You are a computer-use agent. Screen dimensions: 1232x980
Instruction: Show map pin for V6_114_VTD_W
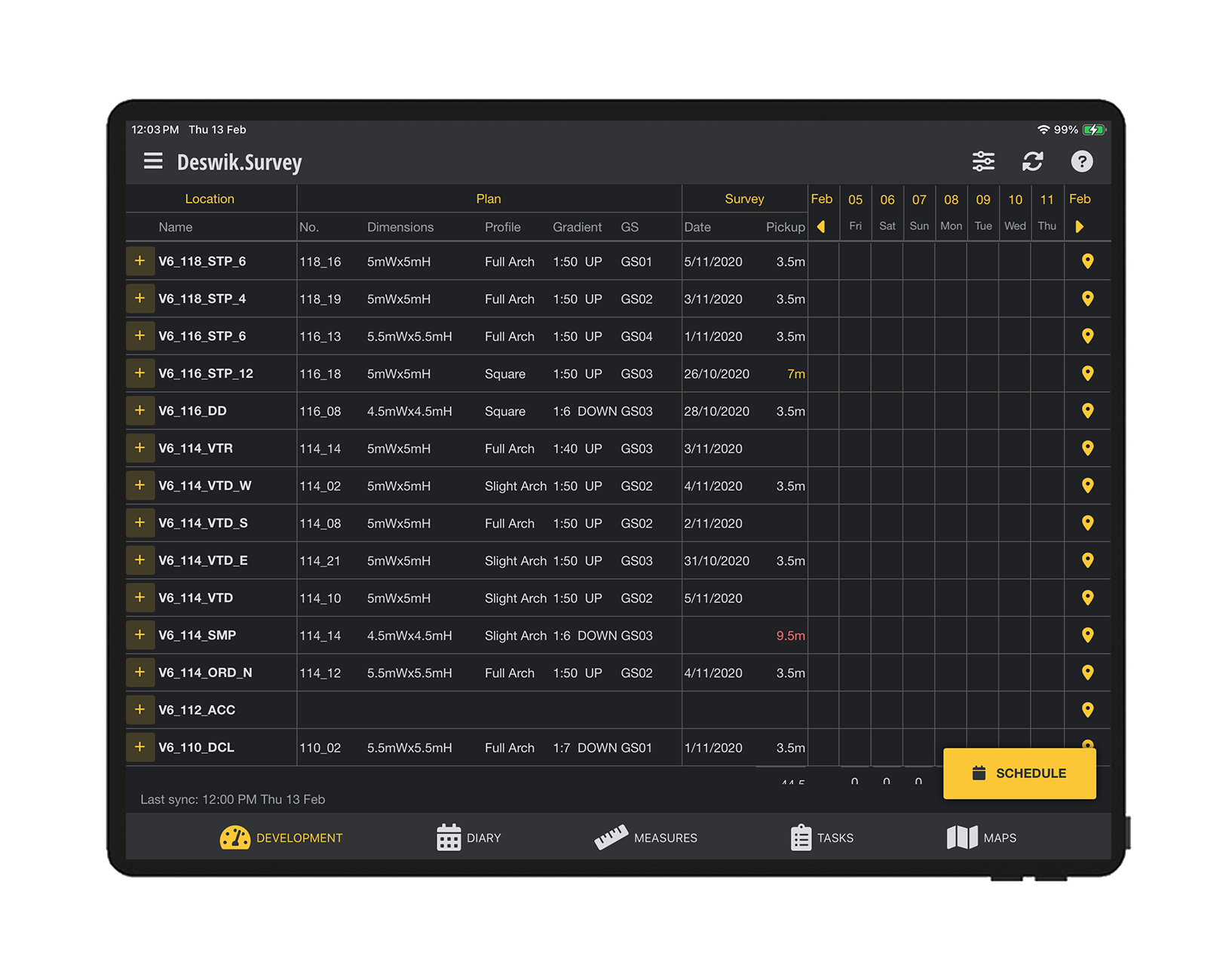point(1087,485)
